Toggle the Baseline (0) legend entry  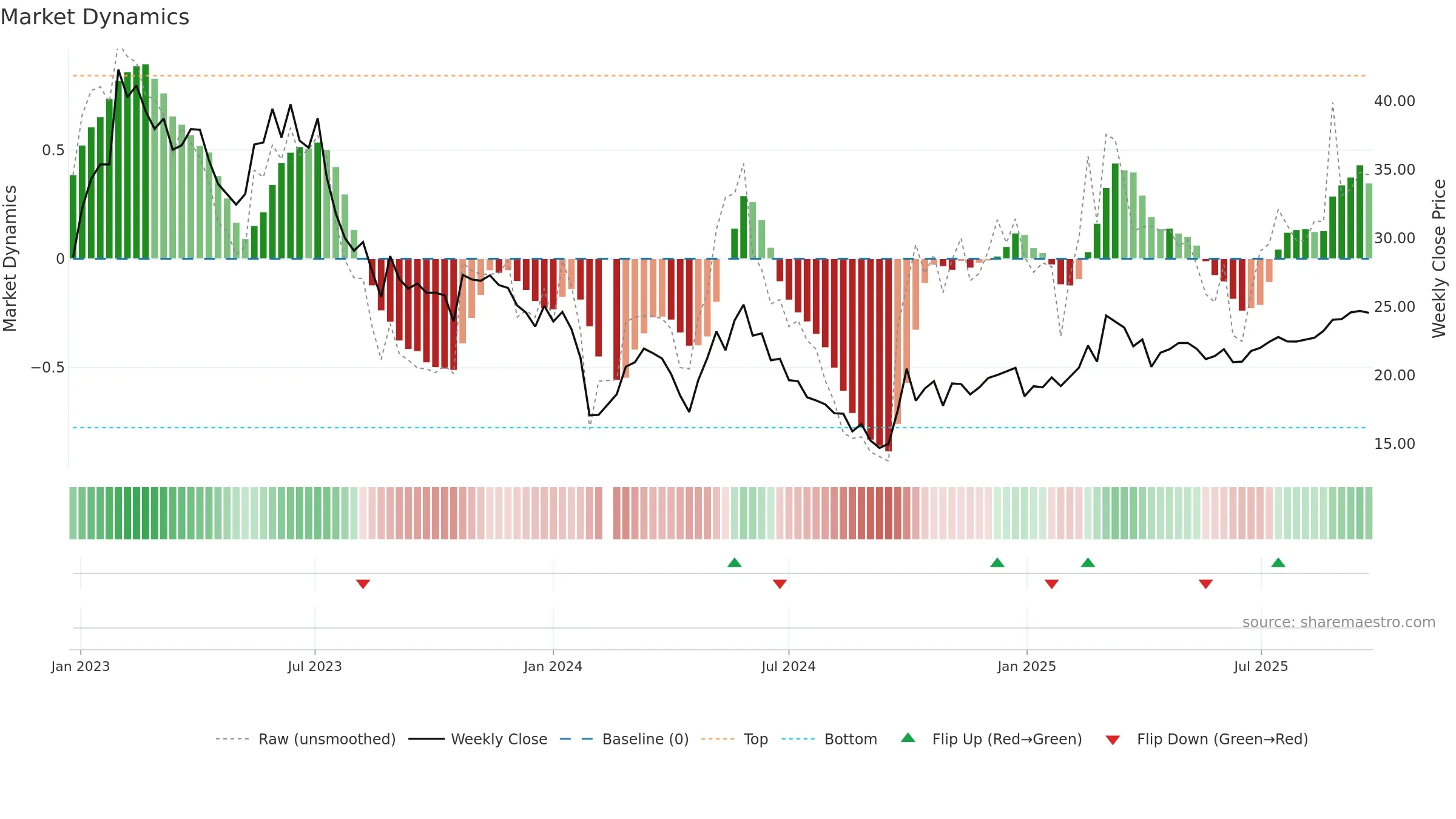click(624, 739)
